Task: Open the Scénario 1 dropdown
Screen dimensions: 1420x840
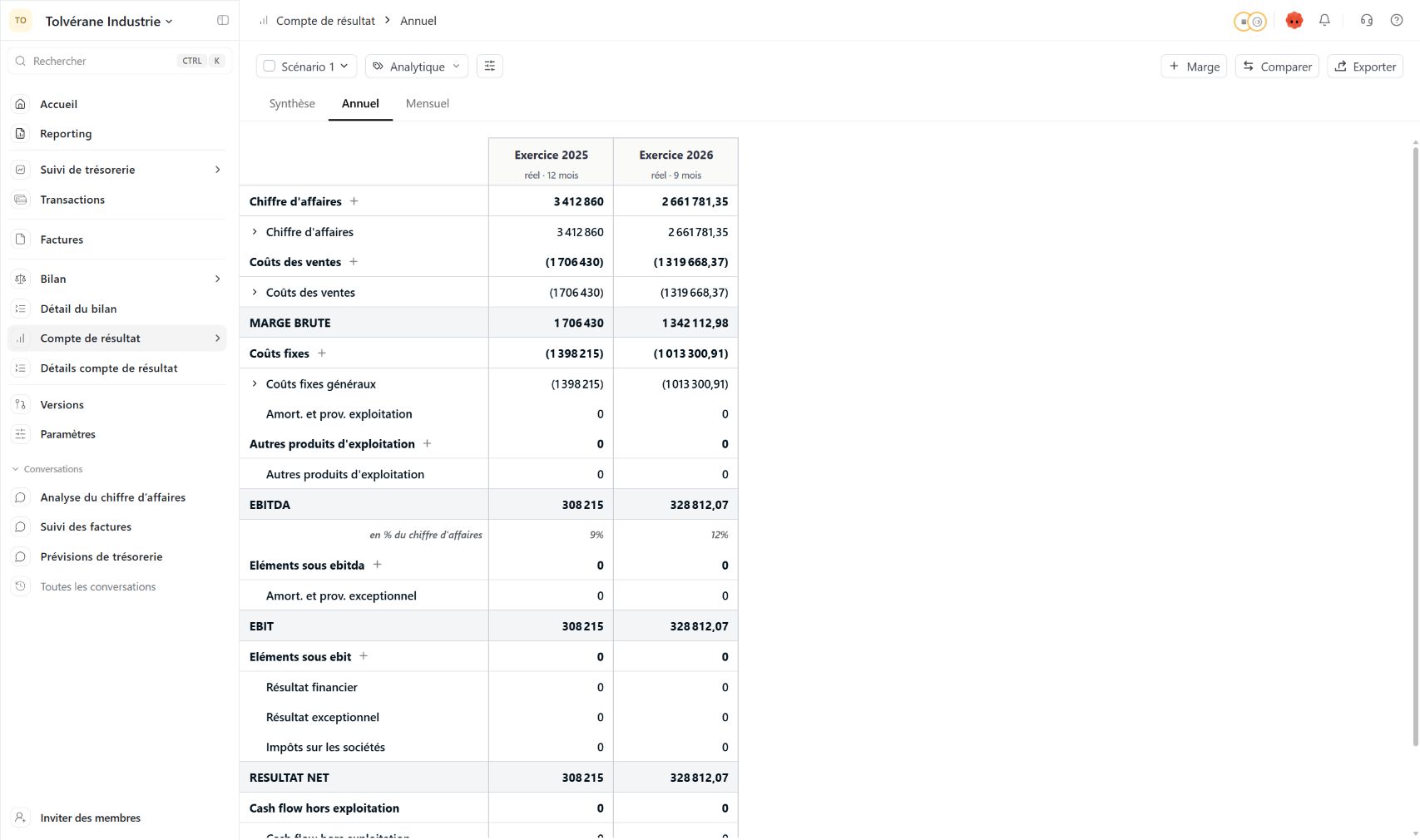Action: [x=307, y=67]
